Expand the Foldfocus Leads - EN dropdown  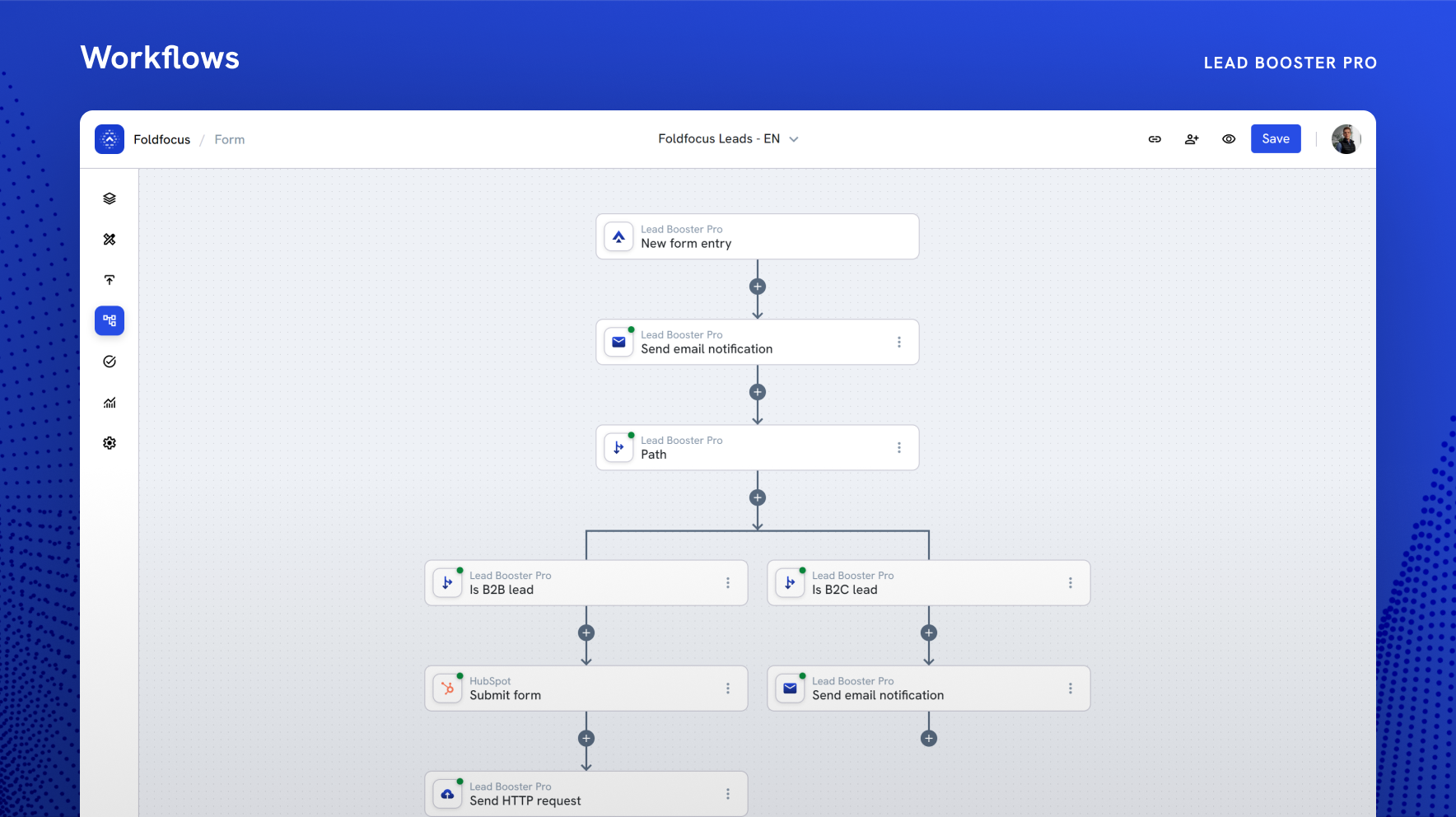(x=793, y=138)
